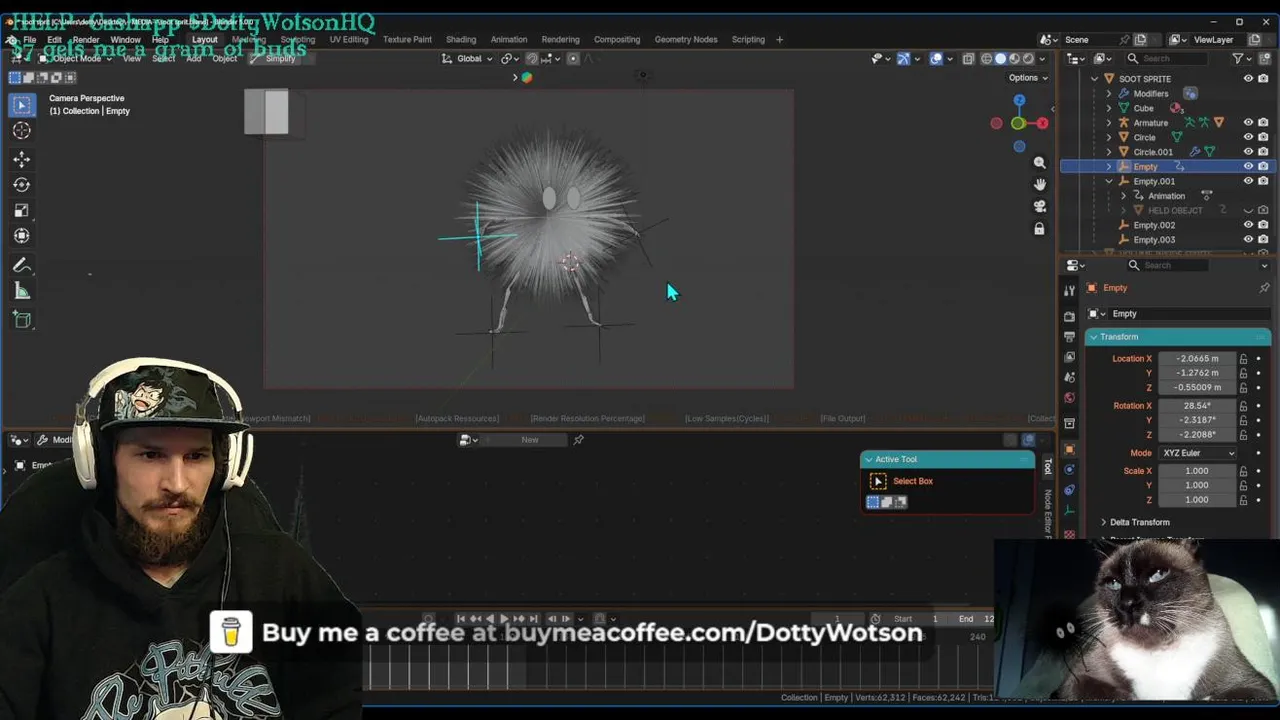Hide Armature with eye icon

[1248, 123]
